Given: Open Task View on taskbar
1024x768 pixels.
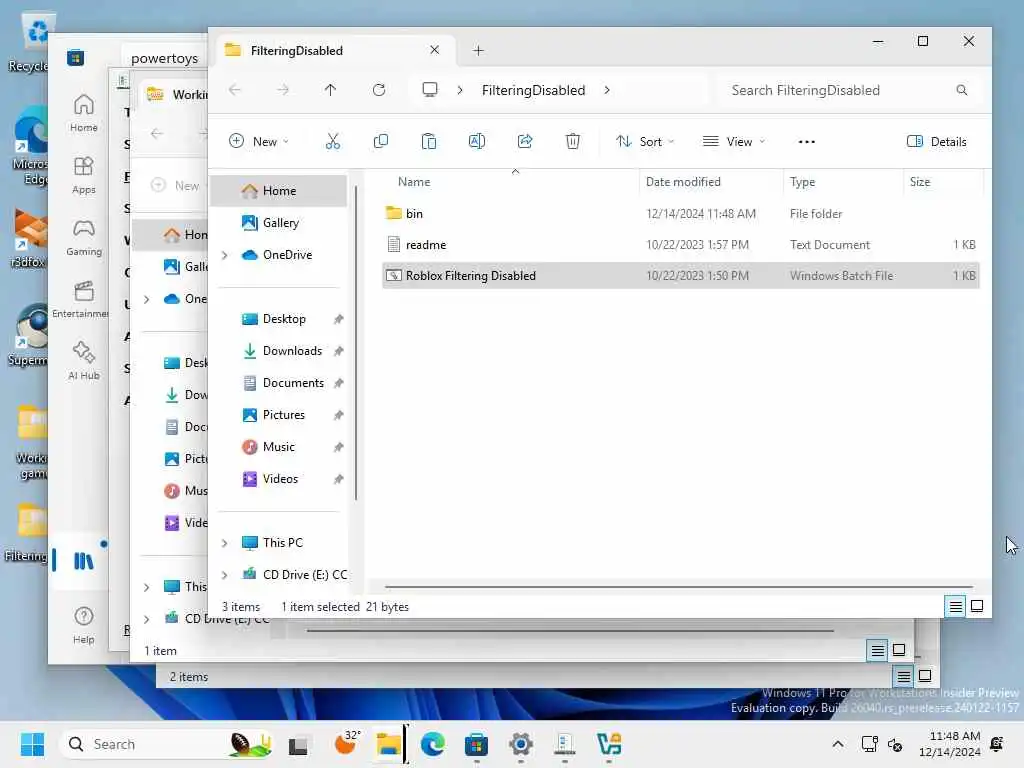Looking at the screenshot, I should (298, 744).
